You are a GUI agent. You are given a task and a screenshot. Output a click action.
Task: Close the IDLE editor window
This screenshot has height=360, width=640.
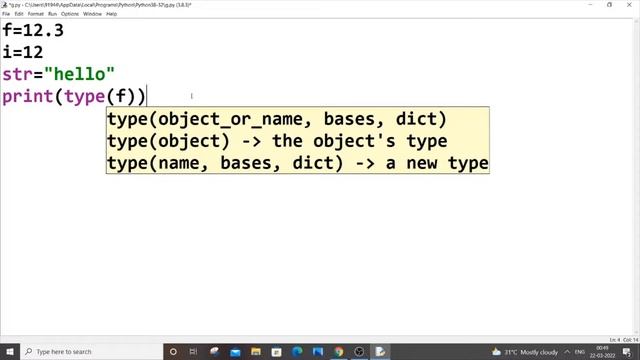point(629,5)
